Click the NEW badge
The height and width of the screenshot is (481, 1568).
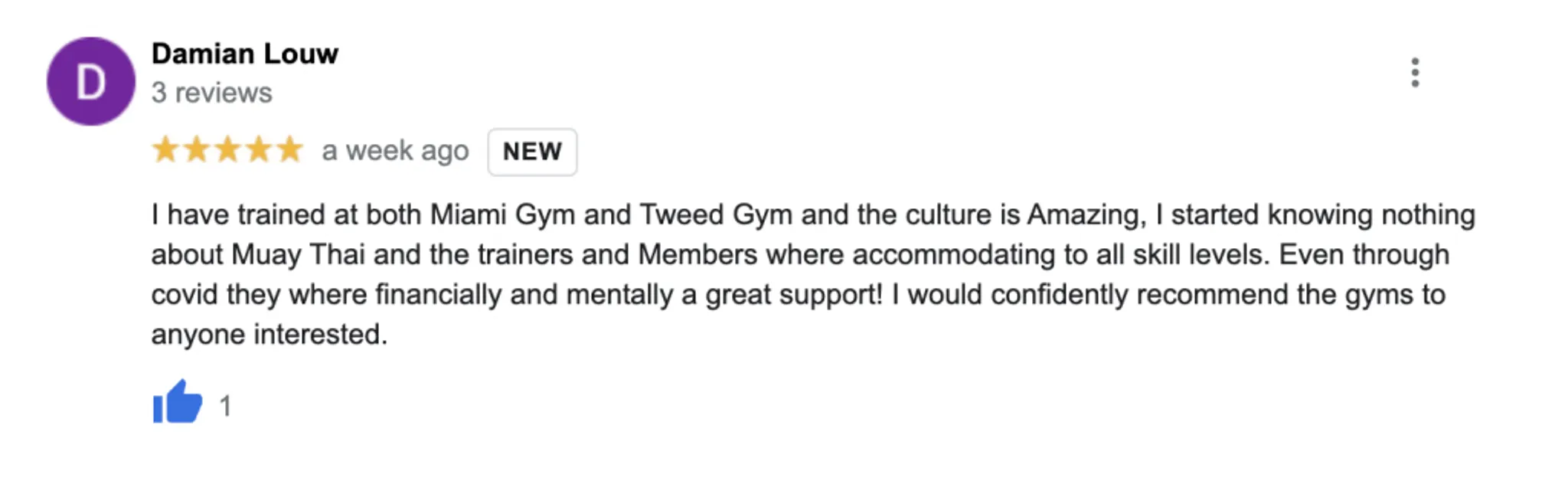[532, 152]
